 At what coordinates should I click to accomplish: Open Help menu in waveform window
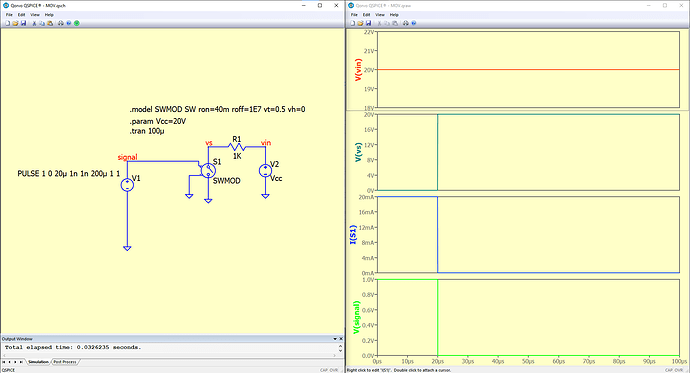394,15
